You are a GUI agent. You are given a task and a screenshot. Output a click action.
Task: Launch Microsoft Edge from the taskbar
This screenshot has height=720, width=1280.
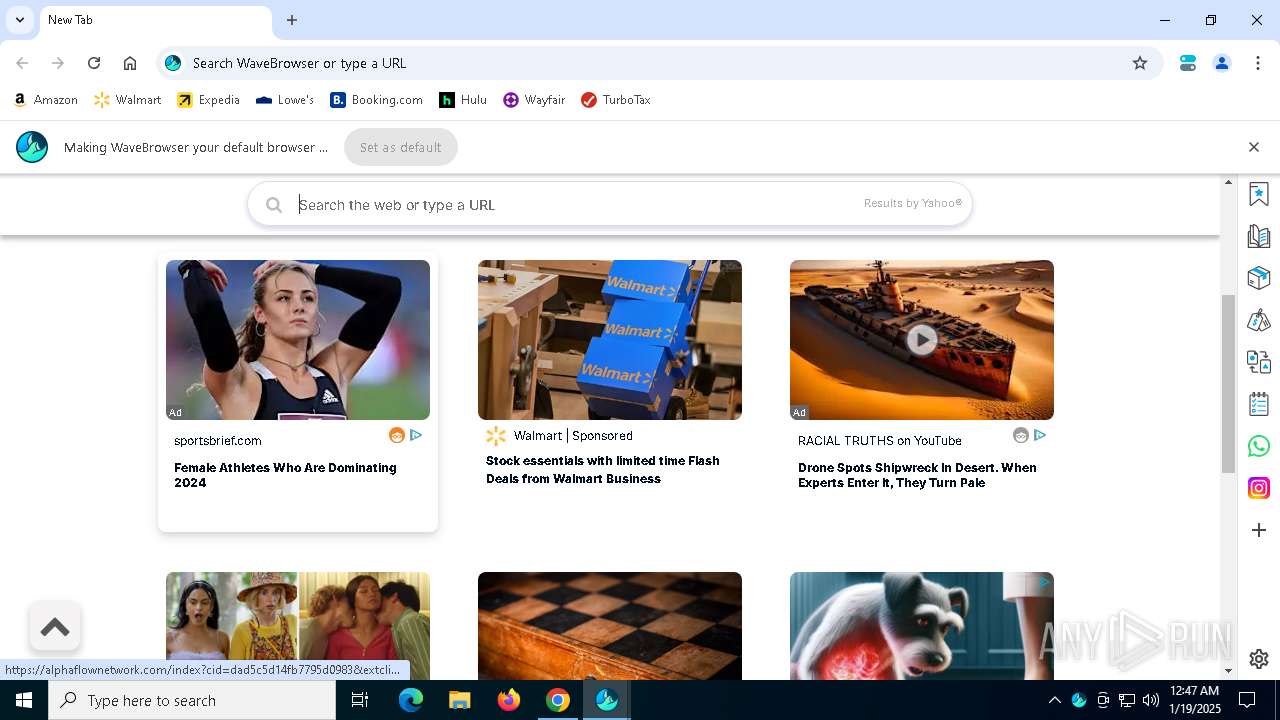[411, 700]
